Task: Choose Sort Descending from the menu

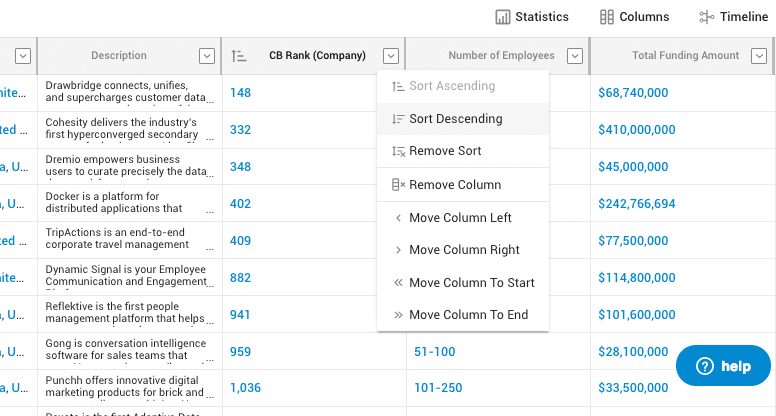Action: [463, 119]
